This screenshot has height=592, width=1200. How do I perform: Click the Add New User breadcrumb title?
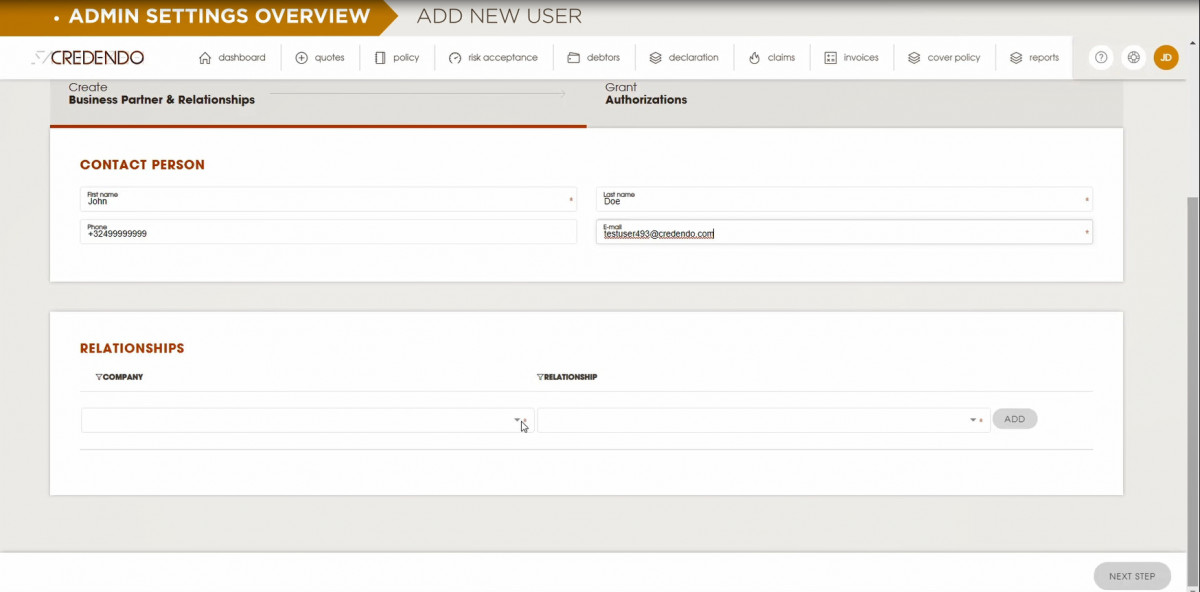tap(499, 16)
